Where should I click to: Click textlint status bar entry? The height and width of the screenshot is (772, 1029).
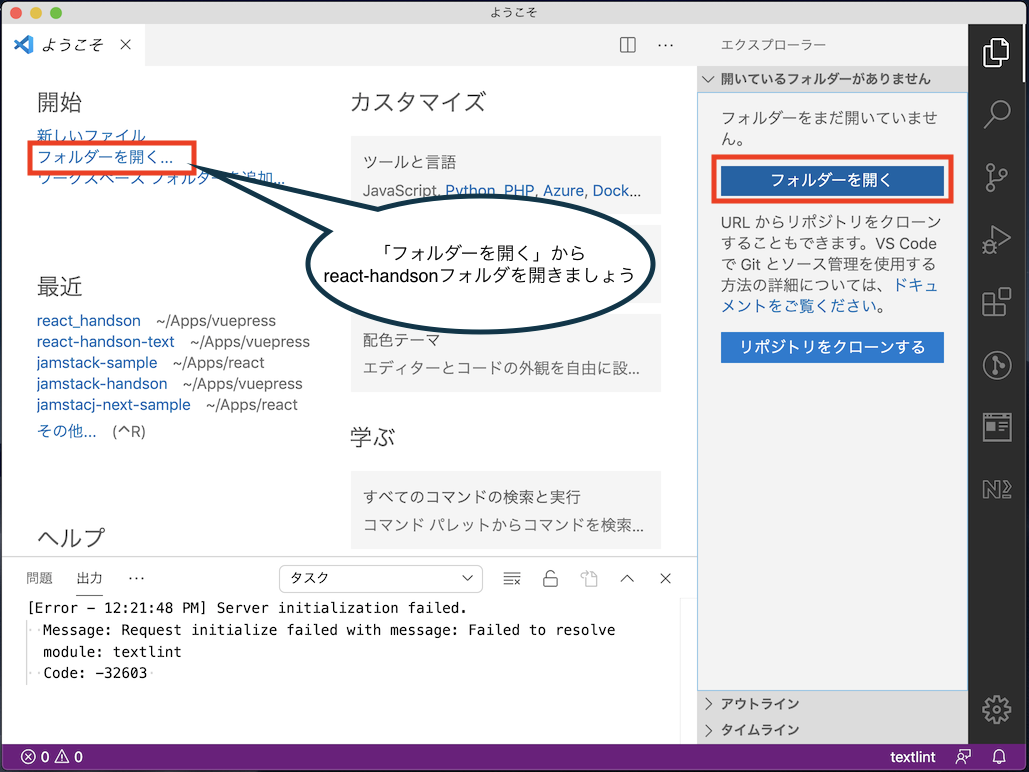(912, 757)
